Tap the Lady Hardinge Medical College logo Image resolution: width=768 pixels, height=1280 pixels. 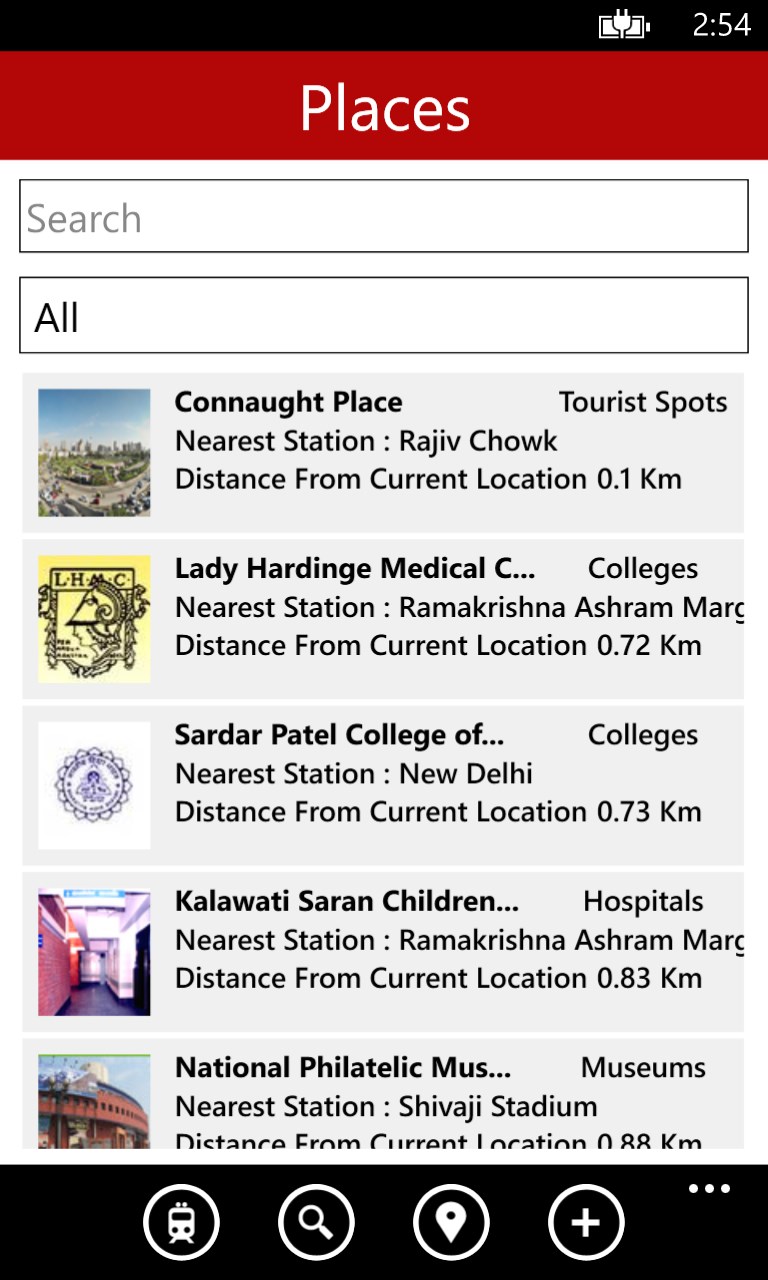(x=94, y=619)
